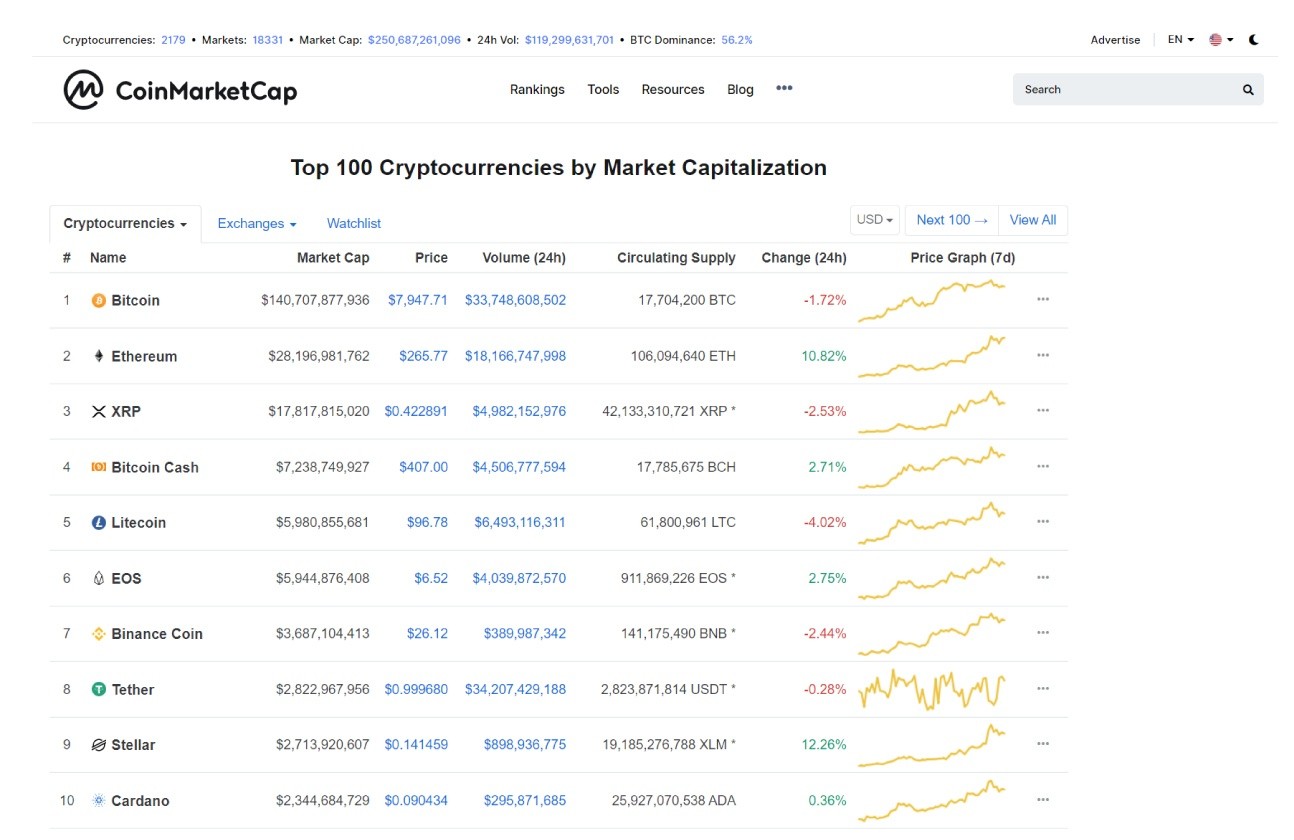Image resolution: width=1294 pixels, height=840 pixels.
Task: Click the CoinMarketCap logo icon
Action: pos(83,90)
